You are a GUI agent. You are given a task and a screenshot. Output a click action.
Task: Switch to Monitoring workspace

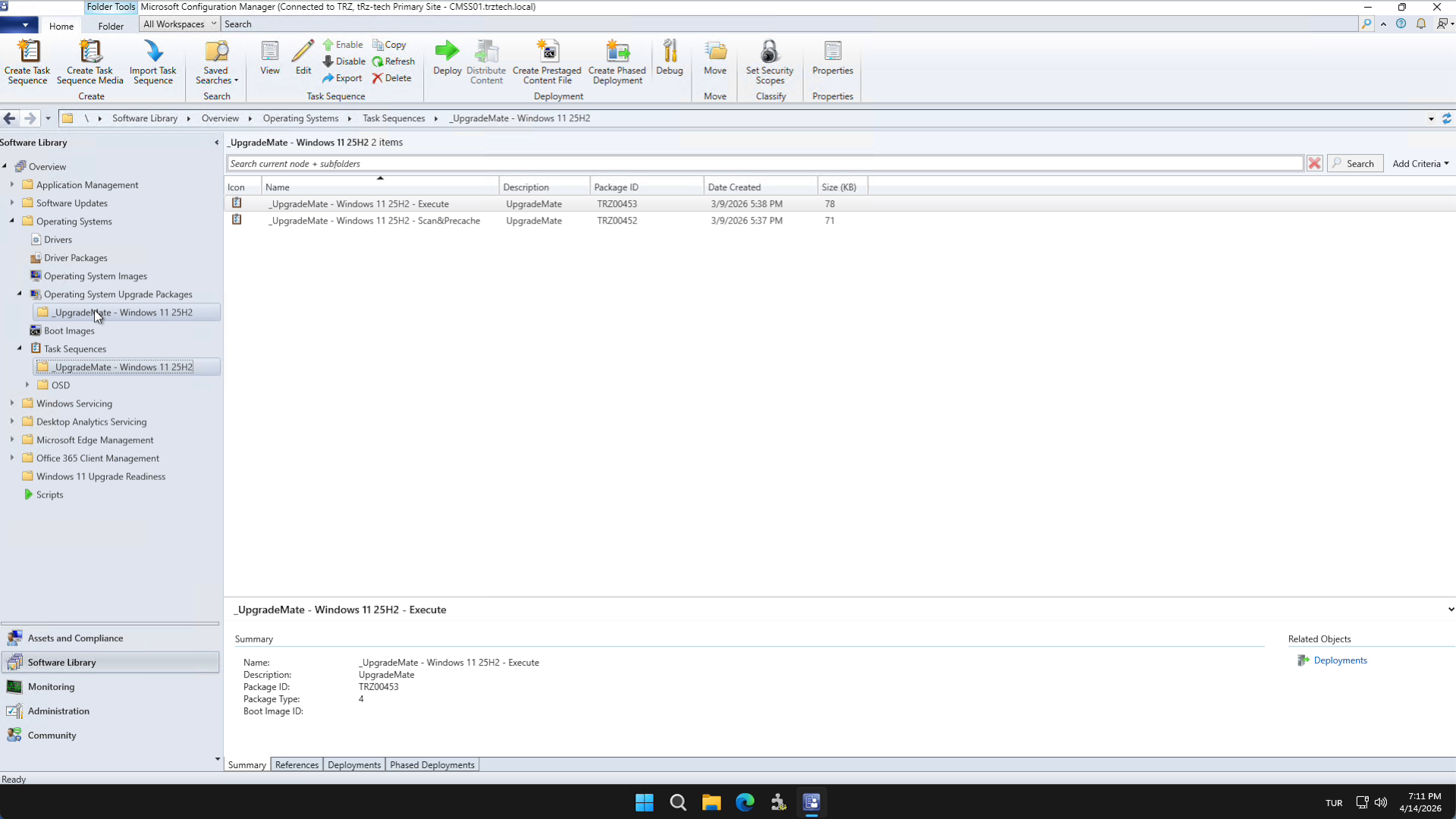tap(110, 687)
